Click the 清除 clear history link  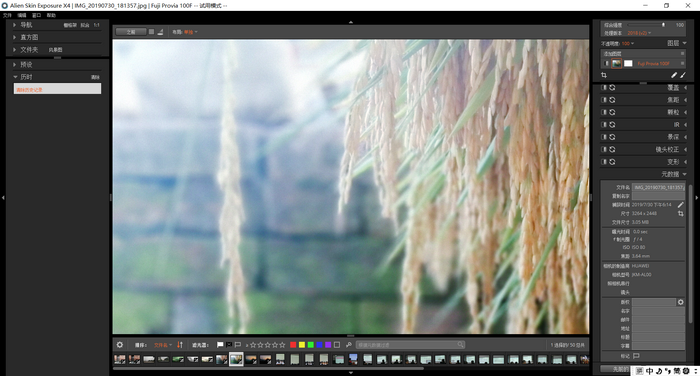click(95, 77)
